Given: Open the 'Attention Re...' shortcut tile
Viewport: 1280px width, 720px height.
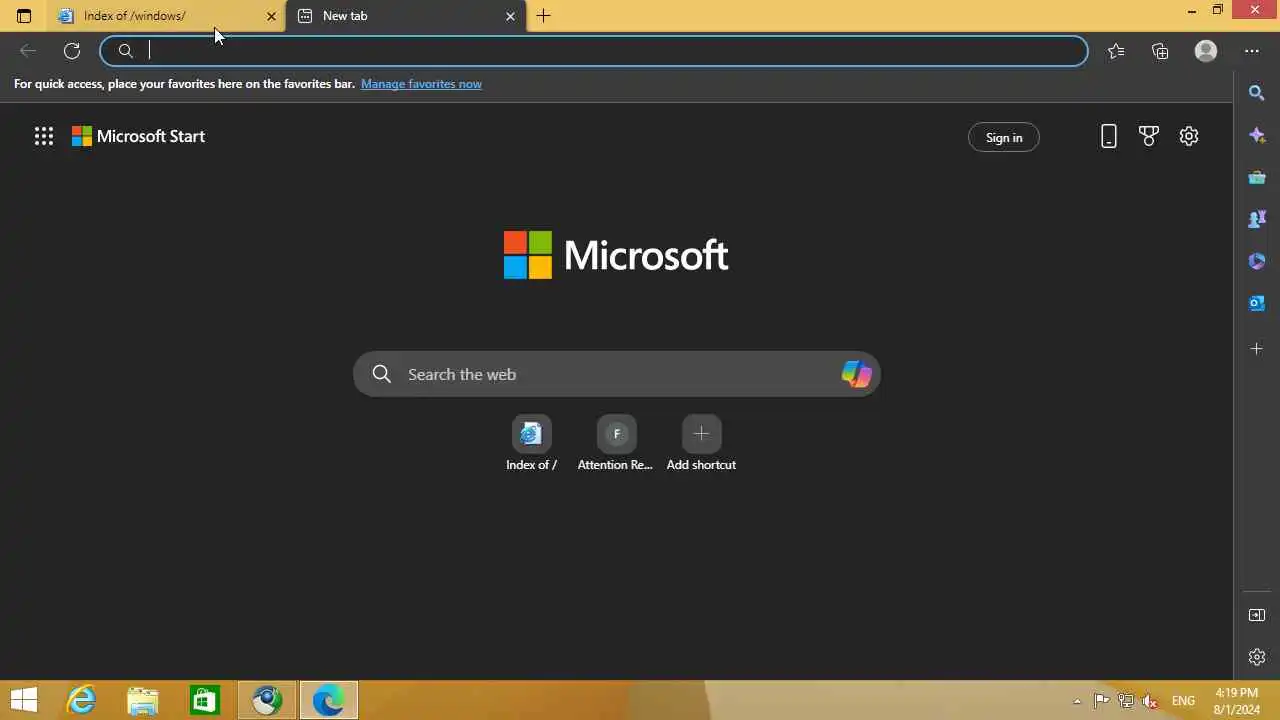Looking at the screenshot, I should [616, 444].
